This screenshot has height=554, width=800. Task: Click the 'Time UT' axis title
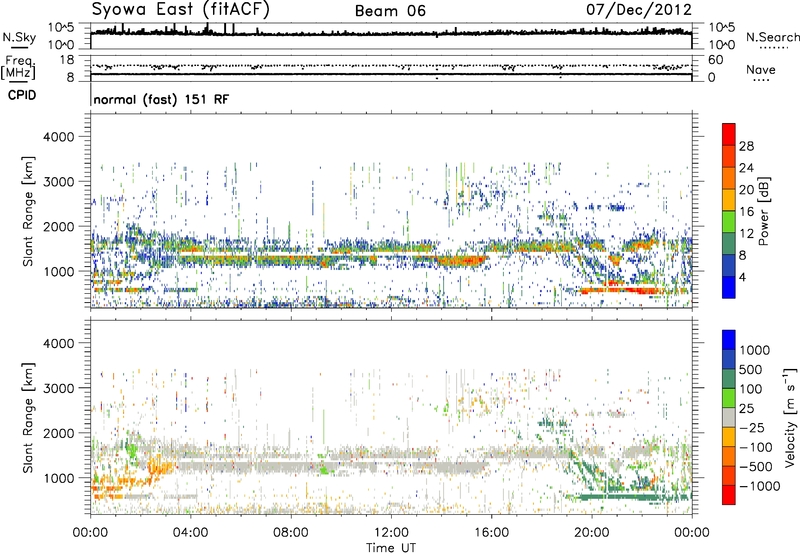click(x=391, y=548)
